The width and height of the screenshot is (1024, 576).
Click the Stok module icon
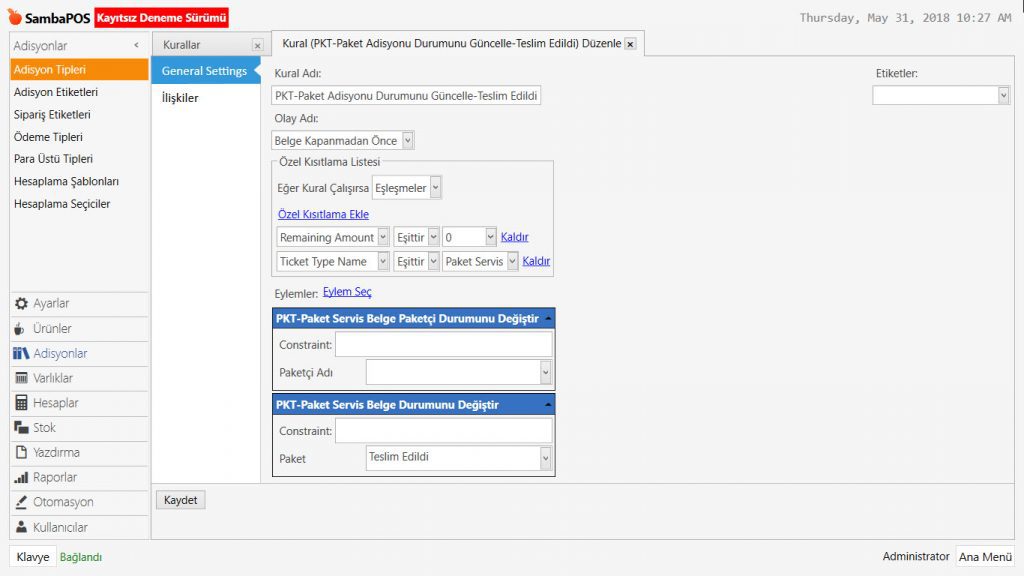[21, 428]
